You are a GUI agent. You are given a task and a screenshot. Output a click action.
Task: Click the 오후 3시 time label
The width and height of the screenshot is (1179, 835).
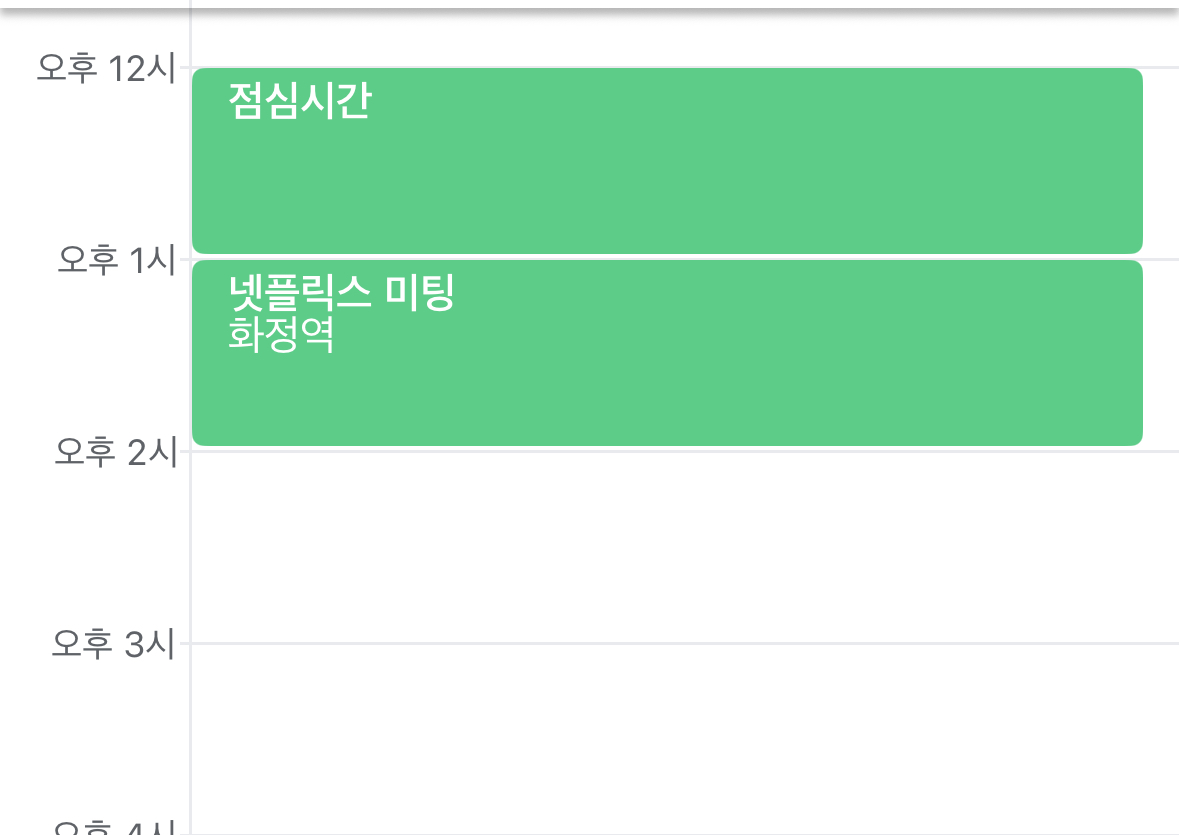pyautogui.click(x=113, y=644)
